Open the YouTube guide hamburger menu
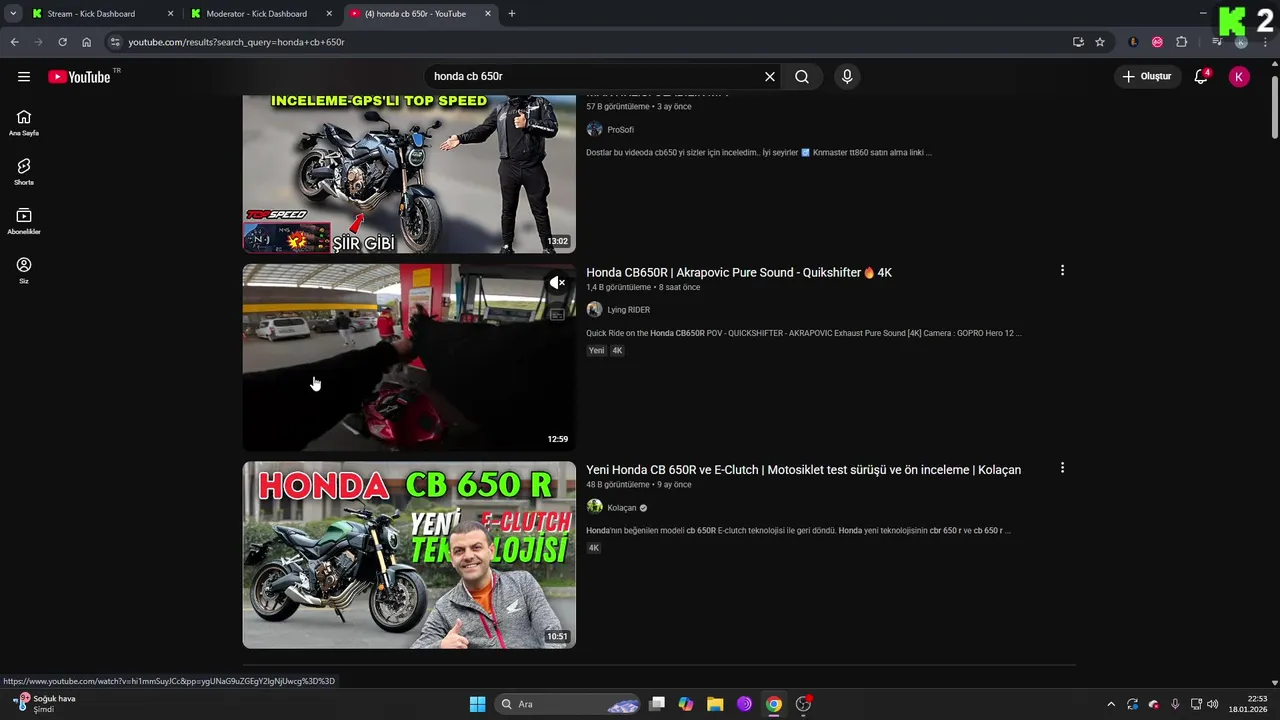 24,77
